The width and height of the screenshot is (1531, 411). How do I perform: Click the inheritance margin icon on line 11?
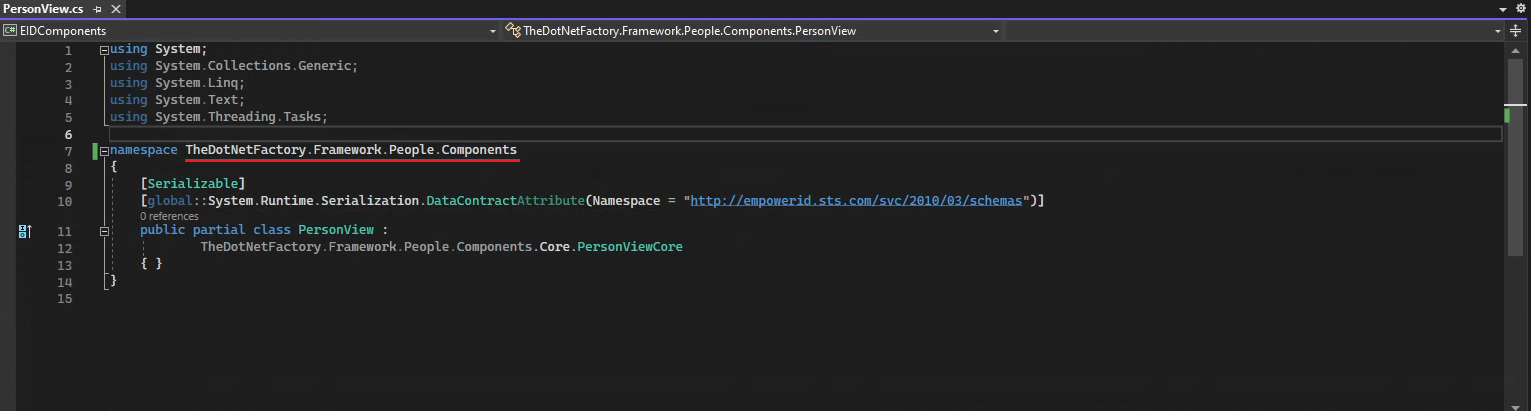(25, 231)
